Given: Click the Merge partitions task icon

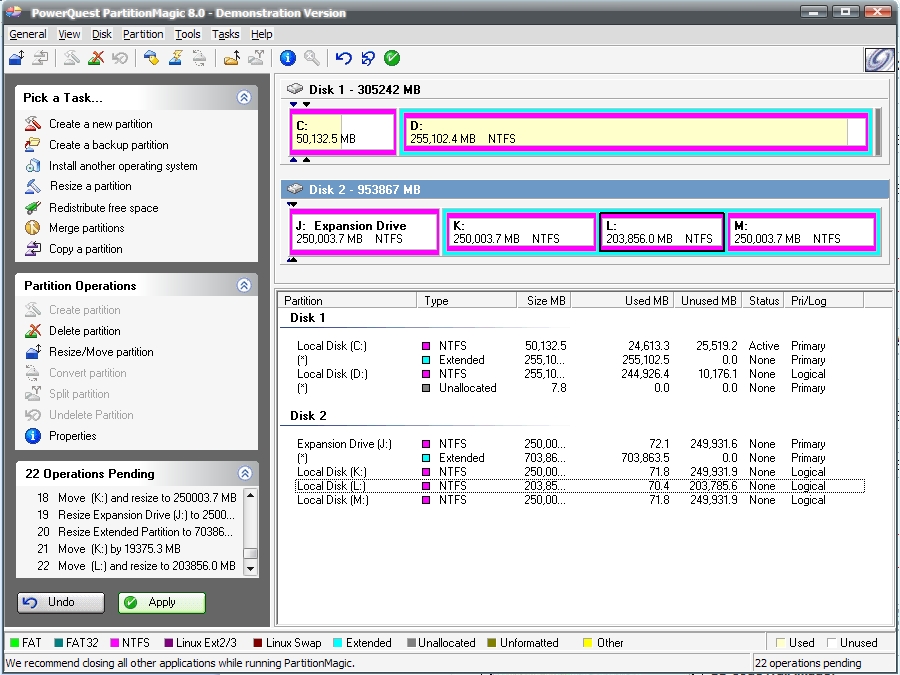Looking at the screenshot, I should tap(32, 228).
